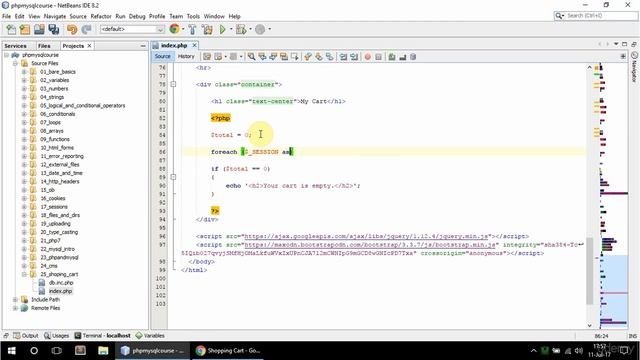Open the Debug Project dropdown arrow

click(x=250, y=29)
